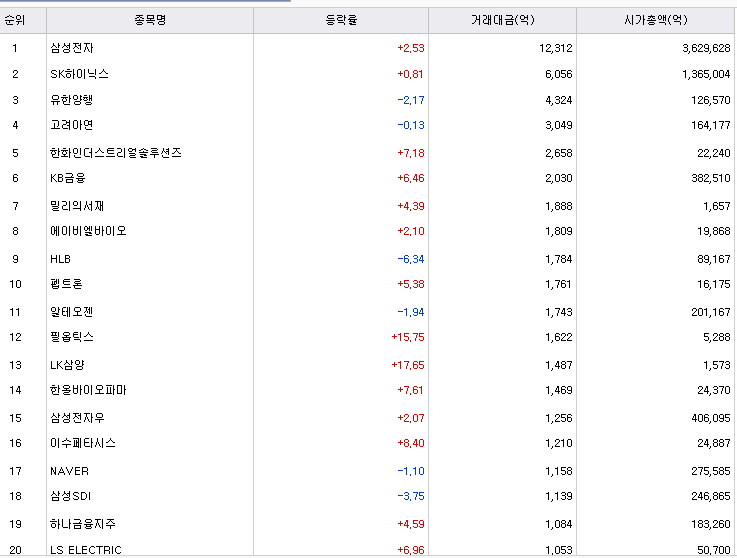This screenshot has width=737, height=558.
Task: Click the -0.13 change rate value
Action: pyautogui.click(x=411, y=125)
